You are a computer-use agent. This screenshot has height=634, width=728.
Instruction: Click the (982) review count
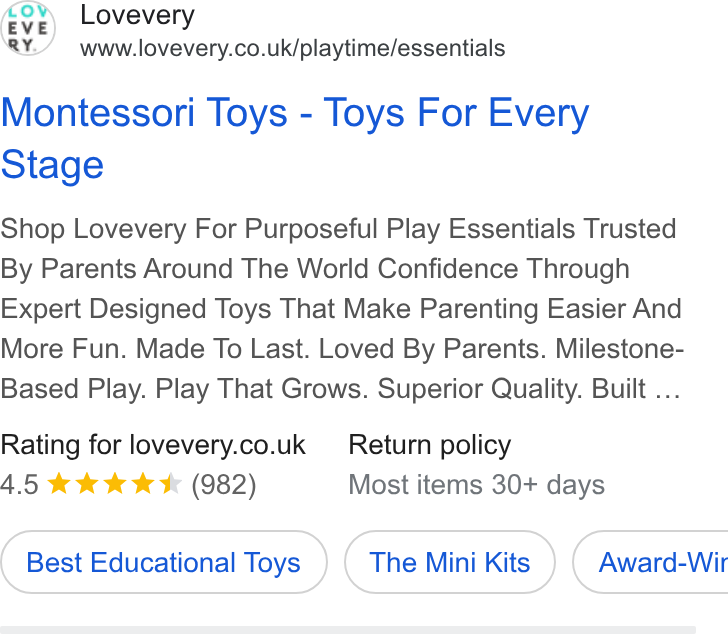[224, 485]
